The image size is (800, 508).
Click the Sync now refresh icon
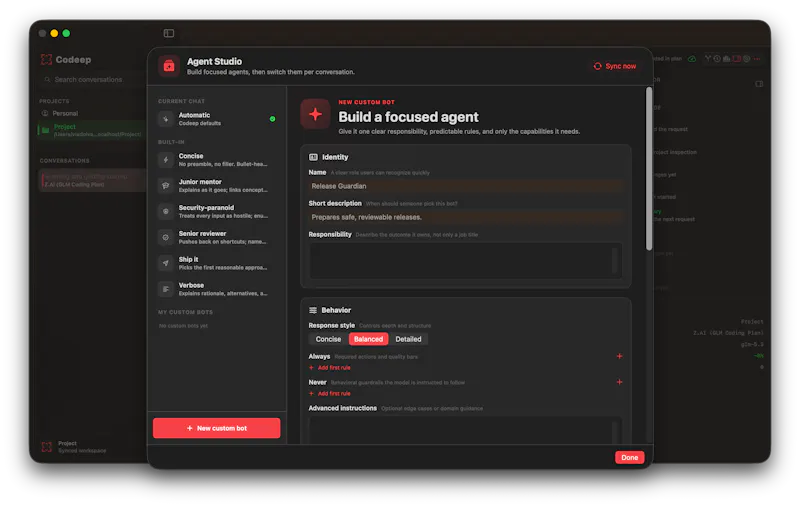(x=597, y=66)
